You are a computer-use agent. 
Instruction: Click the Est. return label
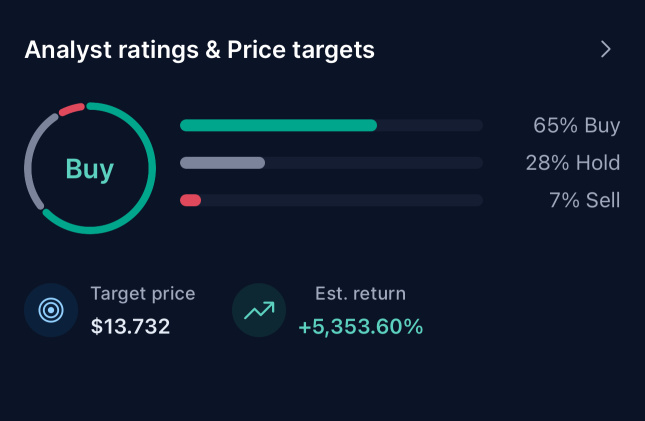point(360,294)
